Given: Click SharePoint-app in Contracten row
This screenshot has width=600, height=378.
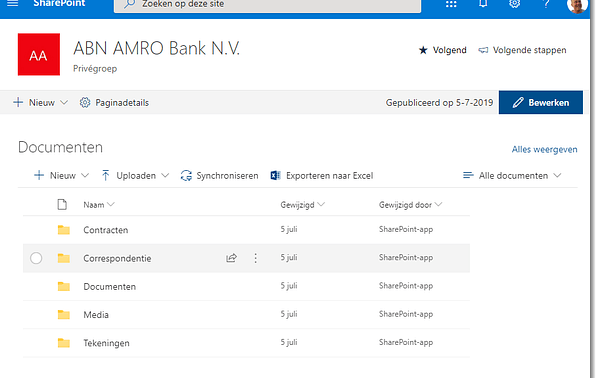Looking at the screenshot, I should coord(406,229).
